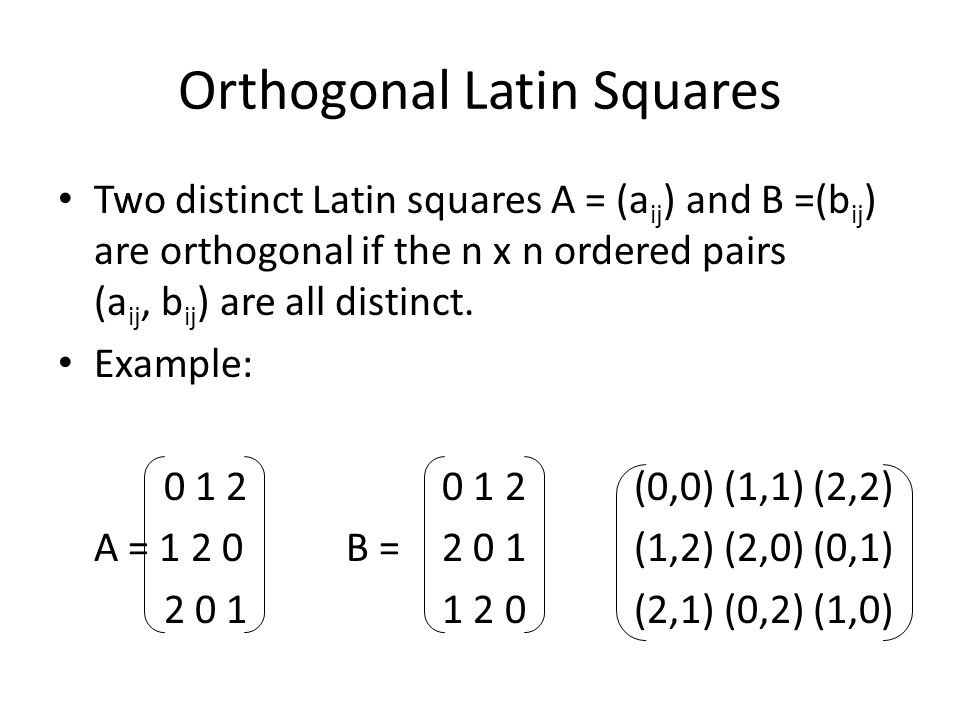Select the second bullet point marker
960x720 pixels.
tap(66, 362)
